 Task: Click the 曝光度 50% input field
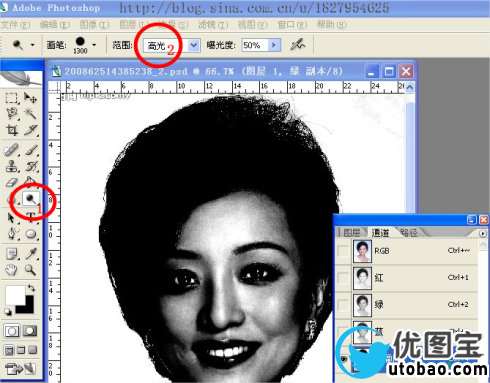pyautogui.click(x=255, y=45)
